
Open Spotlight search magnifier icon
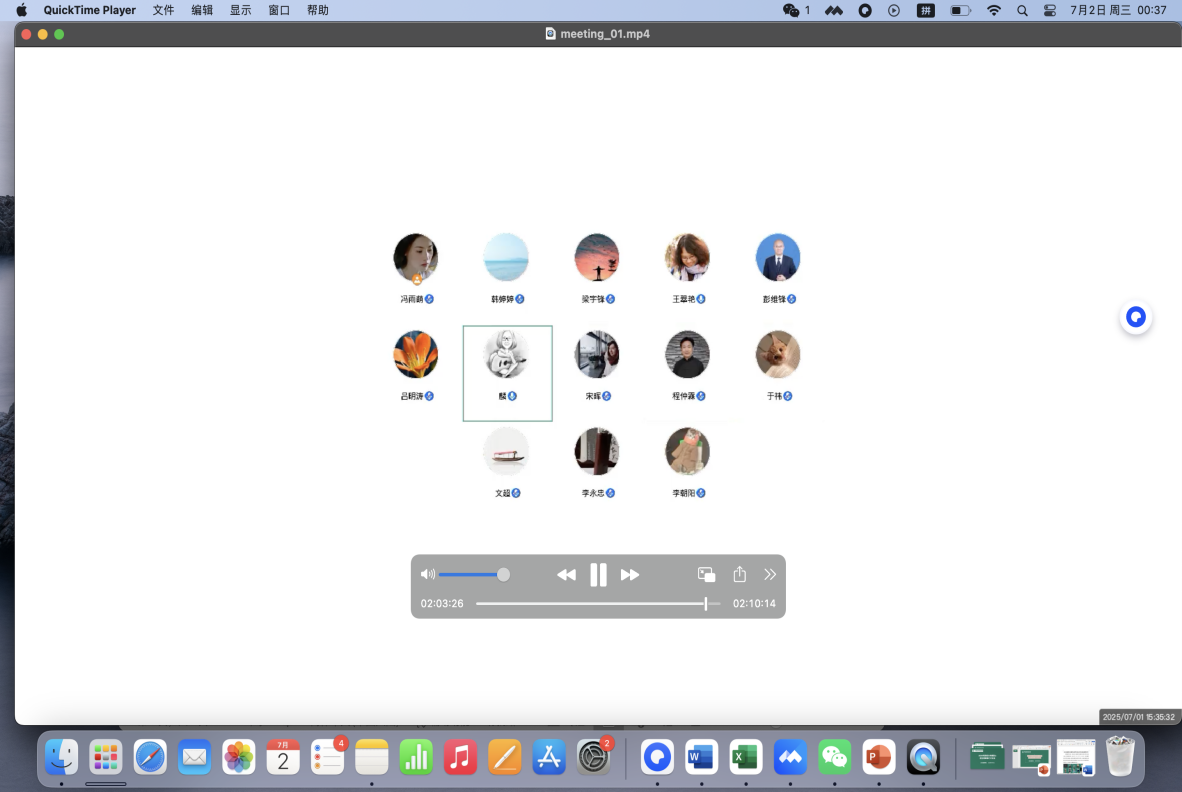point(1021,10)
